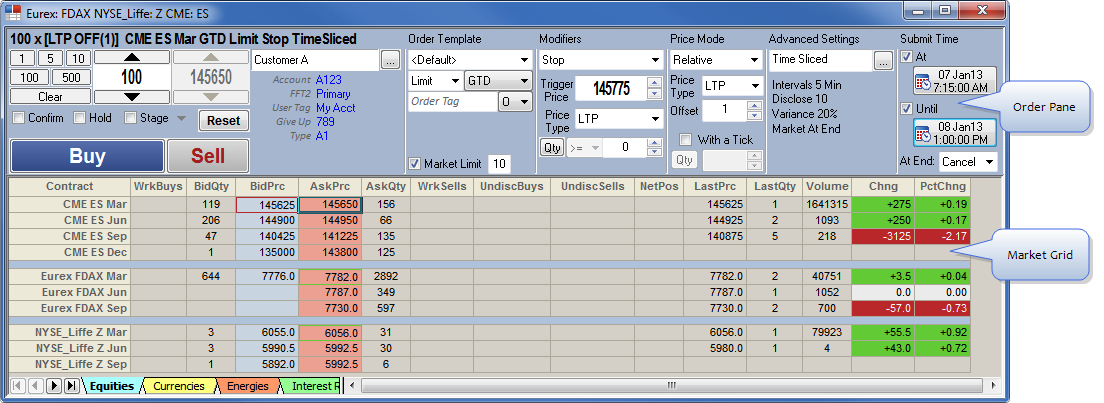Click the Sell button
The width and height of the screenshot is (1104, 403).
click(208, 156)
